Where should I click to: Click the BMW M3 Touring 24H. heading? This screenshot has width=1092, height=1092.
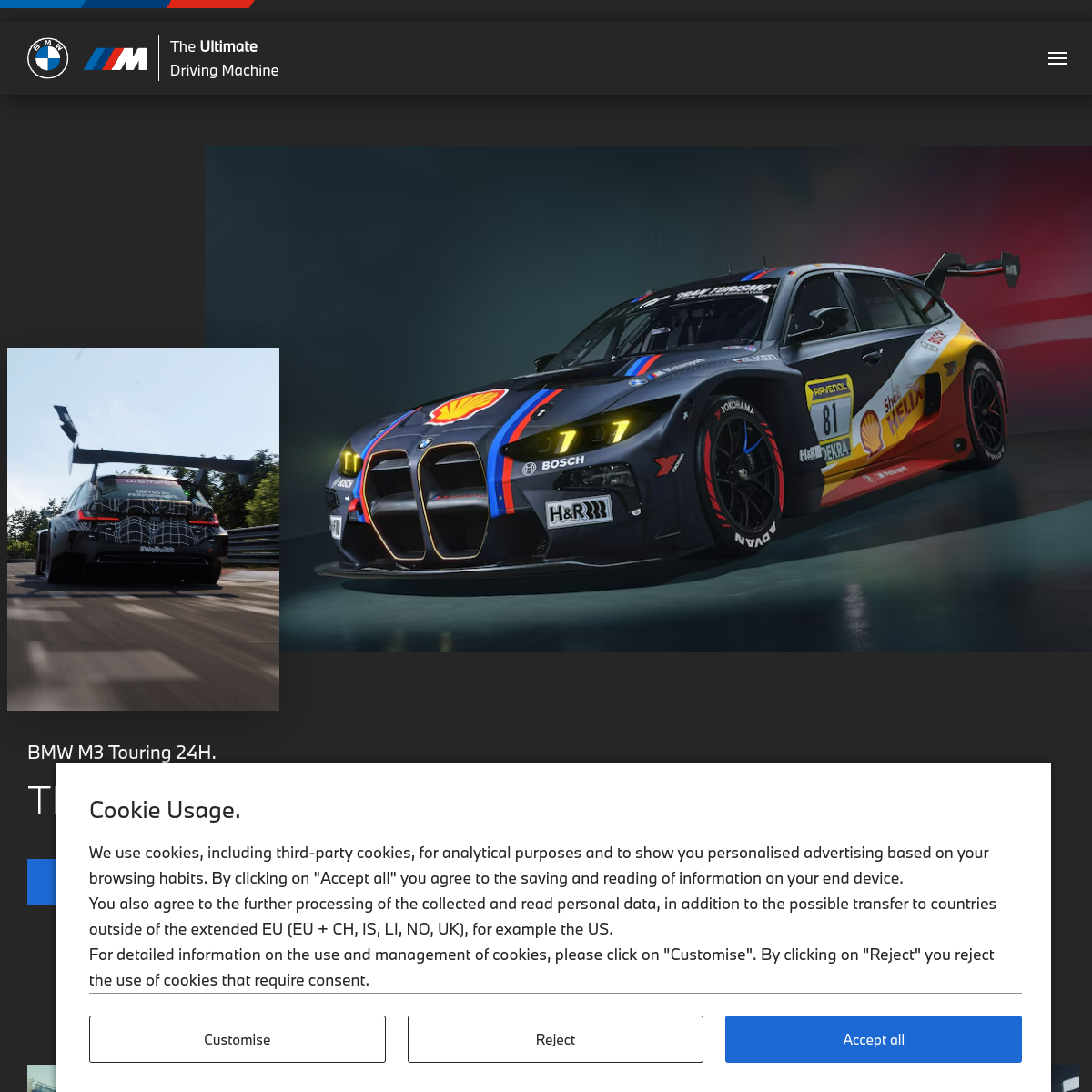122,752
